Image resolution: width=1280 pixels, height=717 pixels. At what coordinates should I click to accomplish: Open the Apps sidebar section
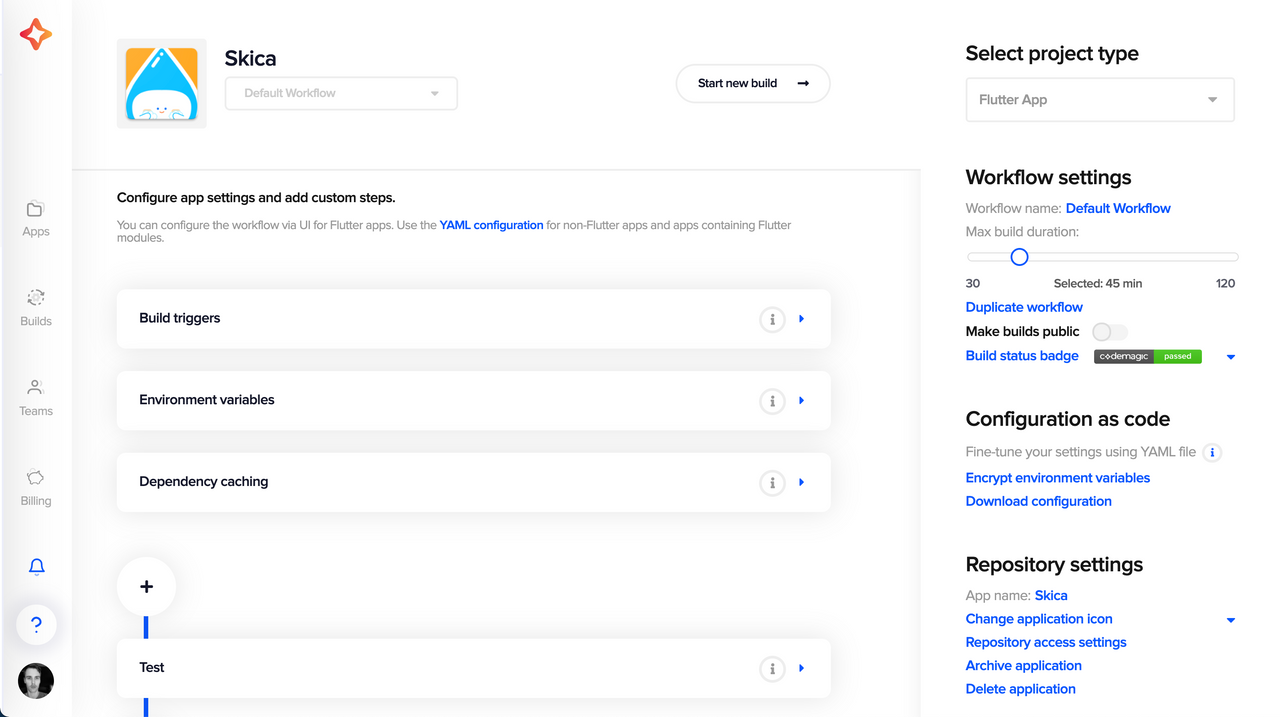pyautogui.click(x=36, y=218)
